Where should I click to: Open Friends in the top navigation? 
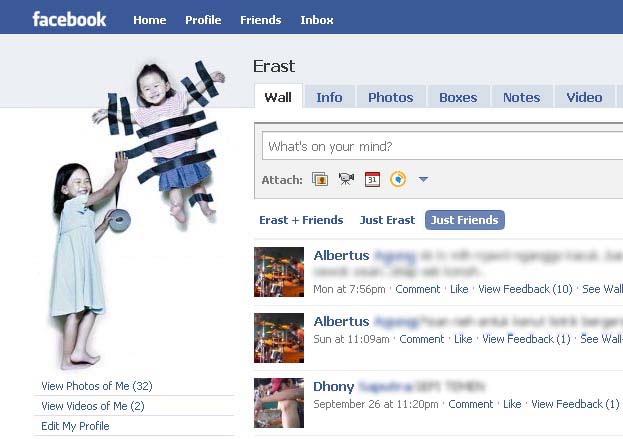coord(261,20)
